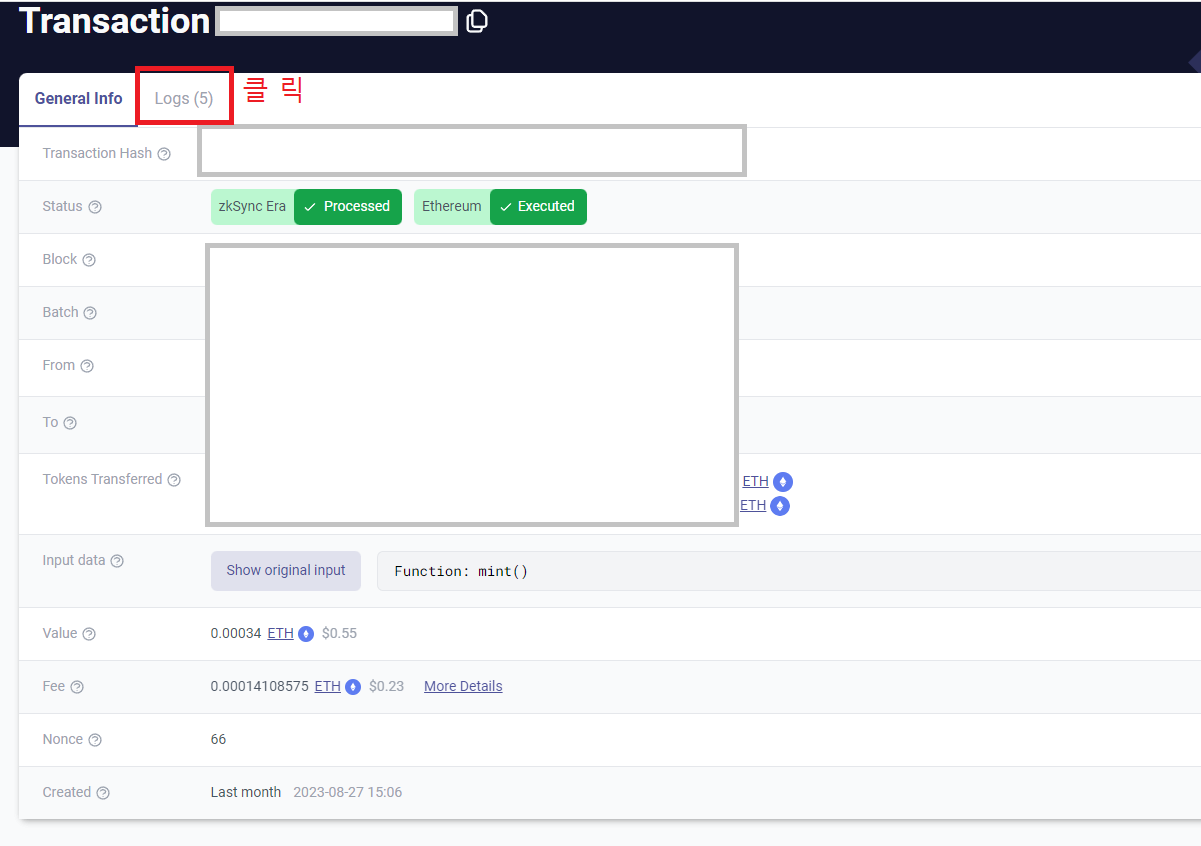Click the 'Last month' created text
This screenshot has height=846, width=1201.
click(246, 792)
